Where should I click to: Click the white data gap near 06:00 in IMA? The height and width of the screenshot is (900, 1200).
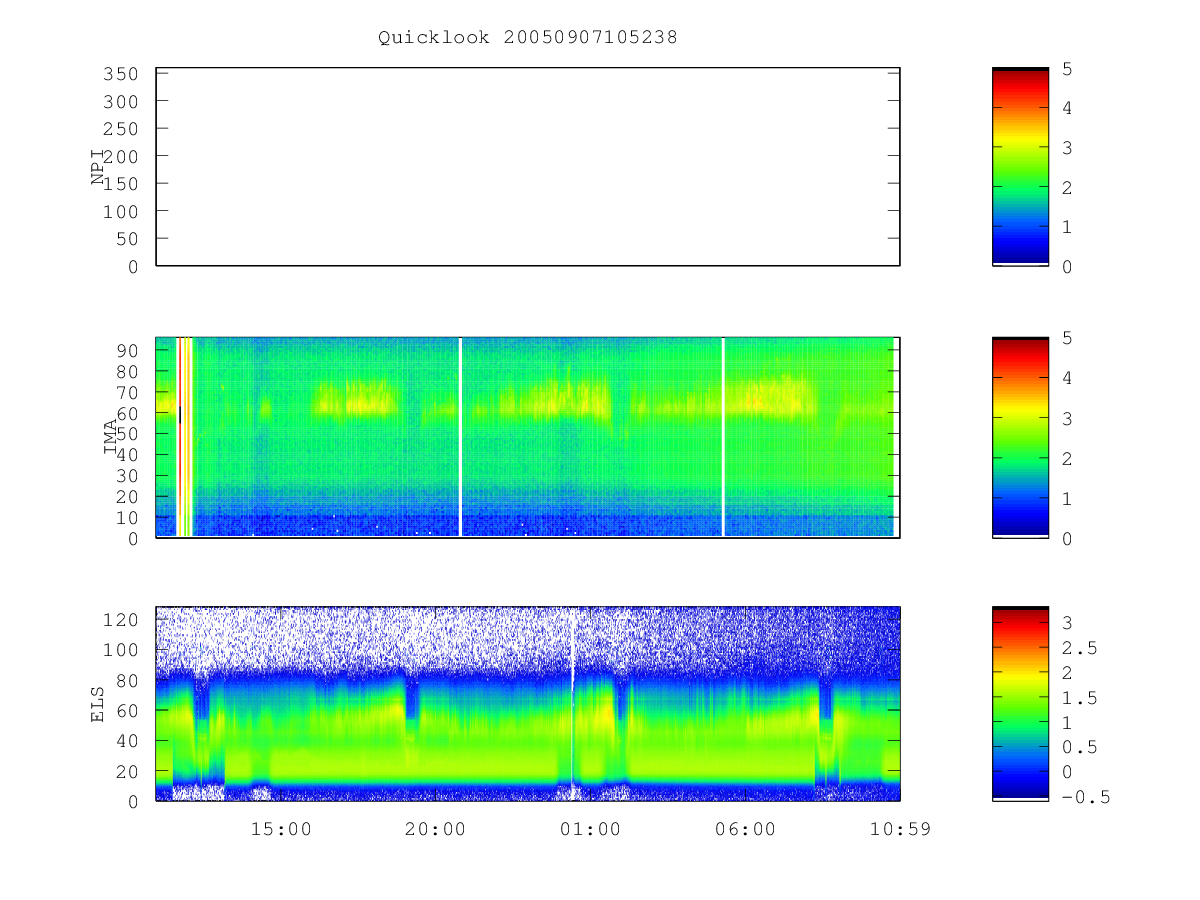tap(723, 437)
